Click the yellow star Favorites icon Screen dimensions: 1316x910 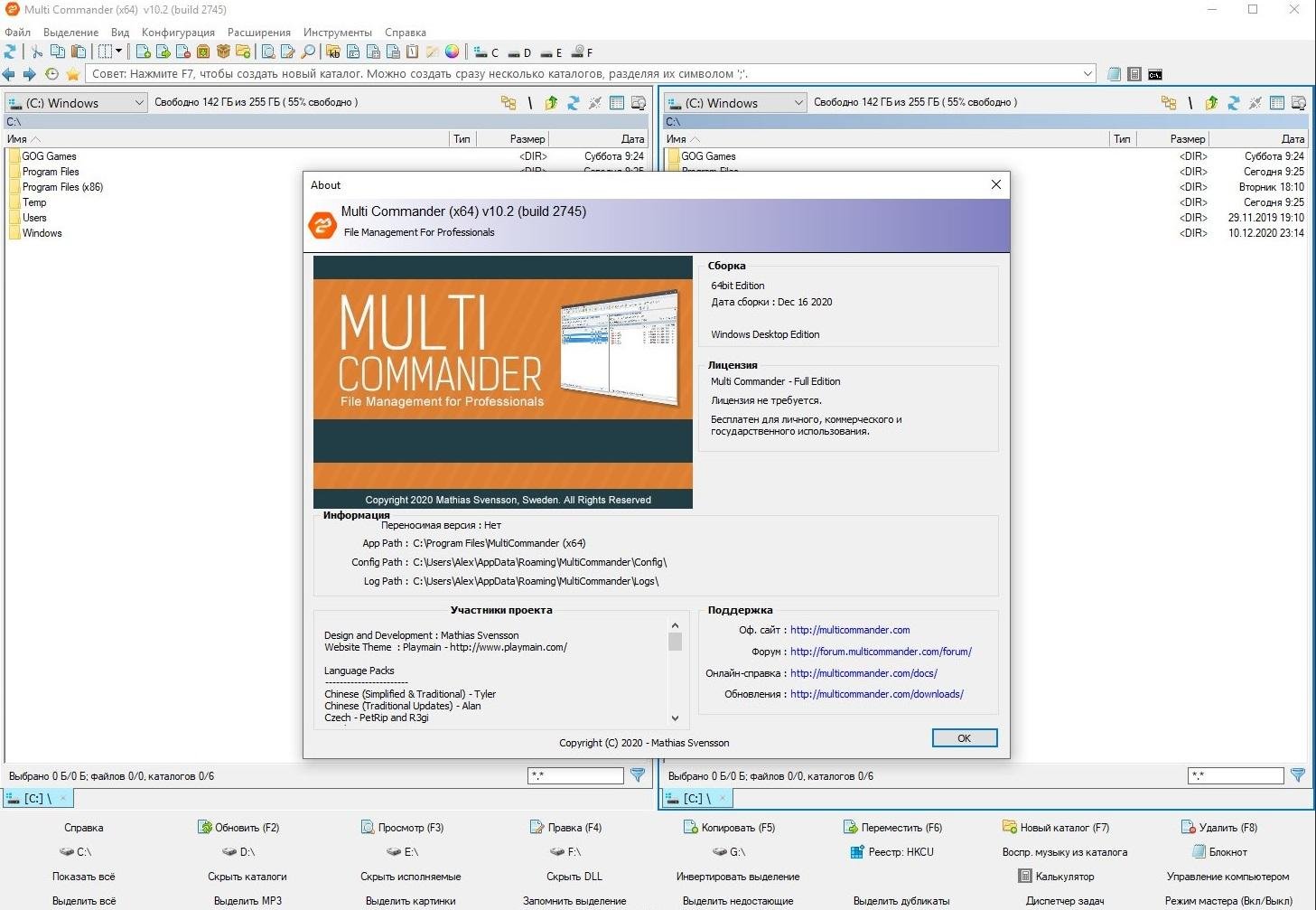point(73,74)
